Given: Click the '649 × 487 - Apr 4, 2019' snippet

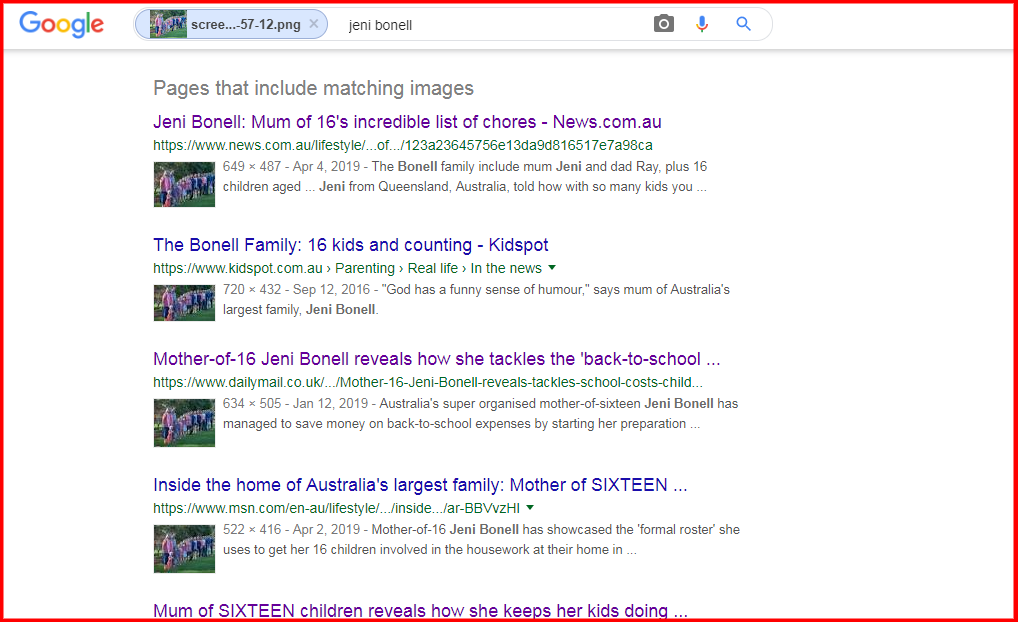Looking at the screenshot, I should point(465,177).
